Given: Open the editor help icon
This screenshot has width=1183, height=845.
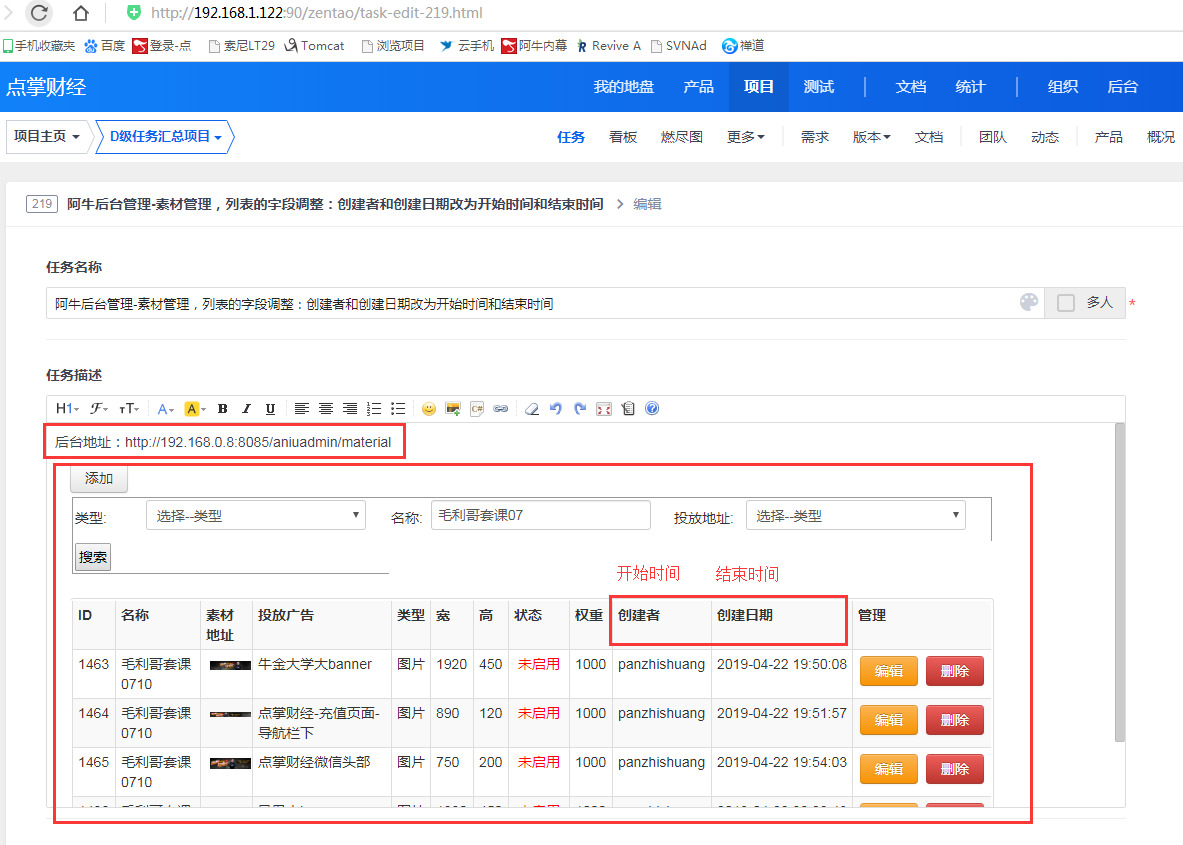Looking at the screenshot, I should point(652,409).
